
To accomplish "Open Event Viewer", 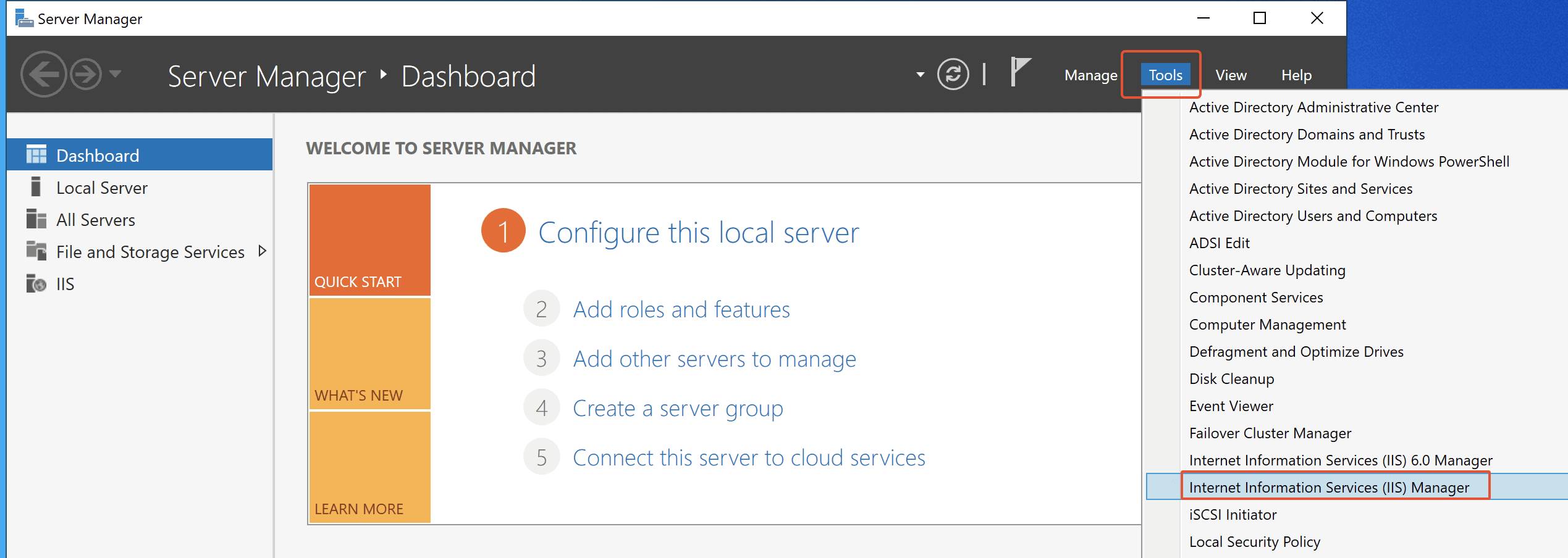I will (x=1231, y=406).
